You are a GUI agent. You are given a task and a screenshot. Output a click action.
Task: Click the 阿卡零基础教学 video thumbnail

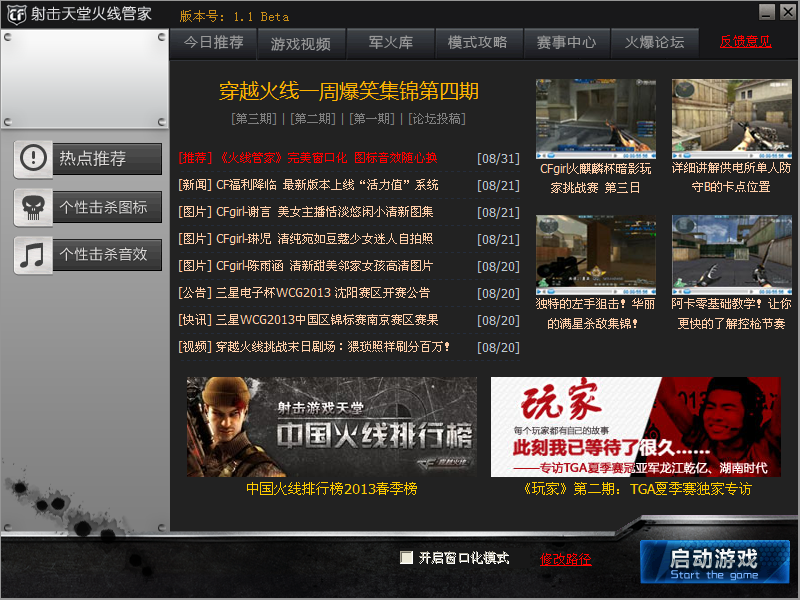(x=732, y=255)
